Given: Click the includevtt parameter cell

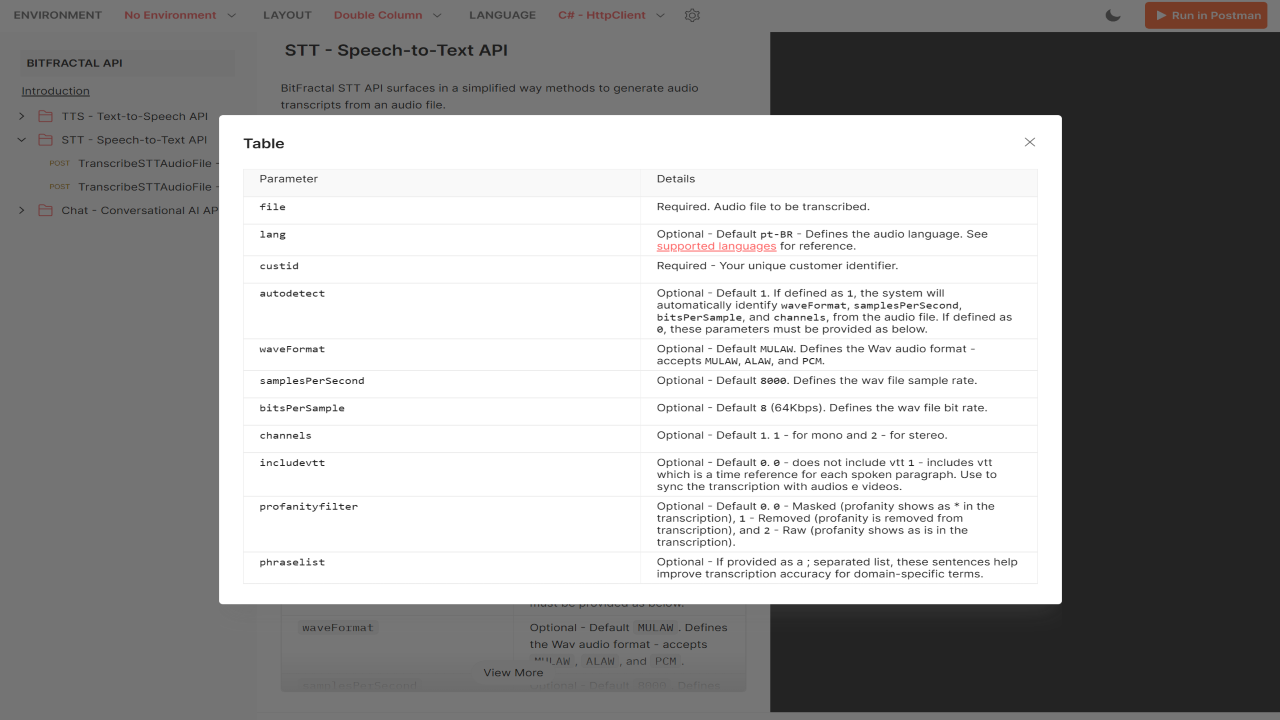Looking at the screenshot, I should pos(442,474).
